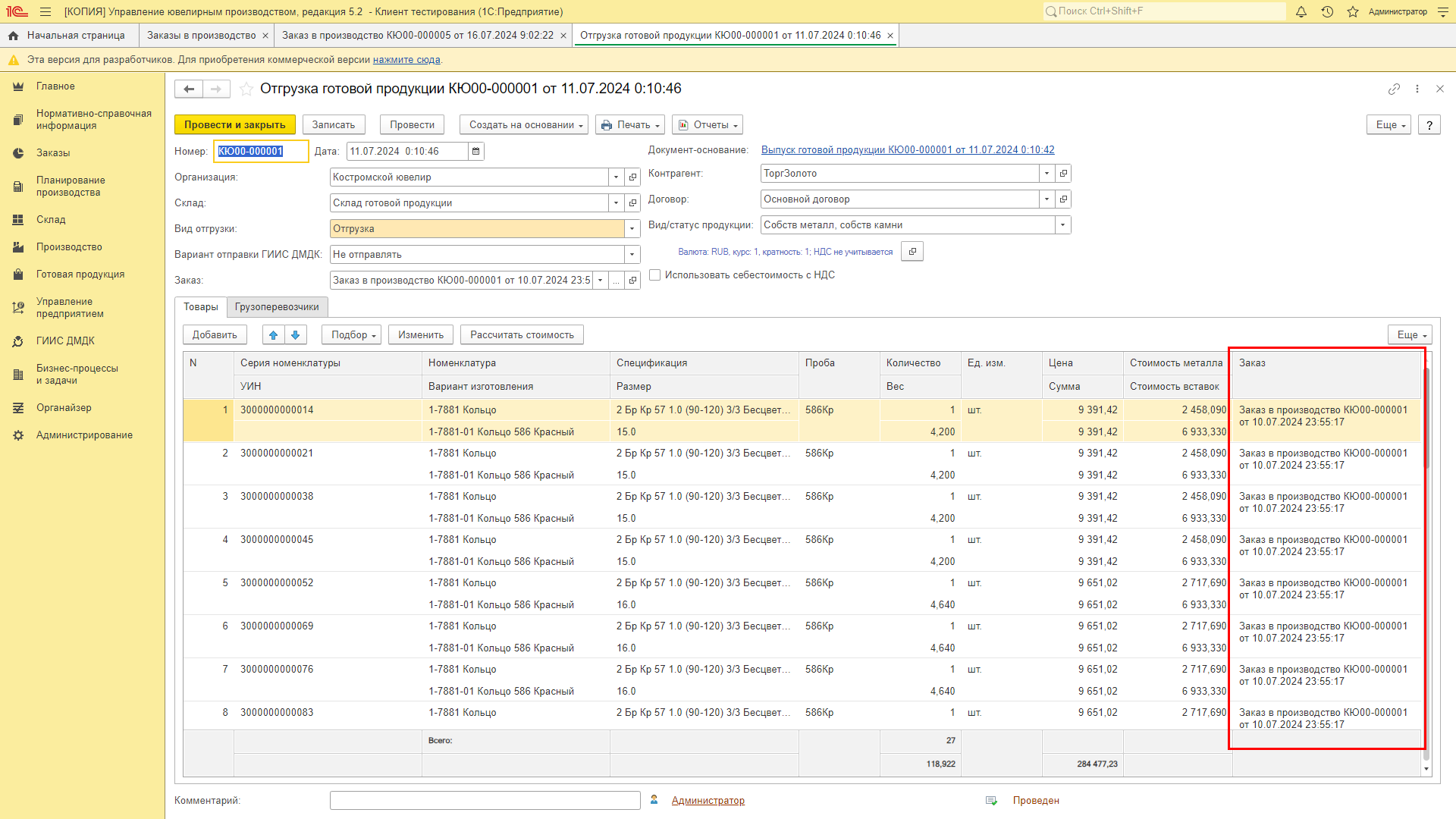
Task: Open ГИИС ДМДК section in sidebar
Action: (65, 341)
